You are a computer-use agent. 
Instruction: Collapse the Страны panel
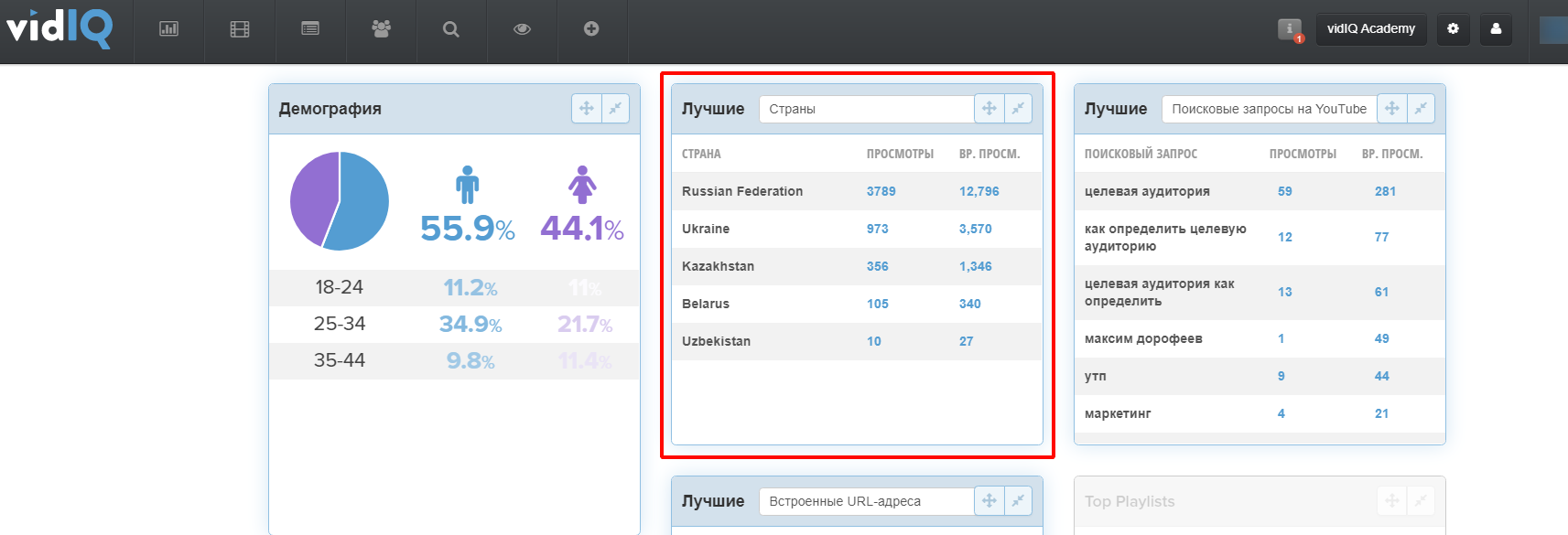tap(1018, 108)
